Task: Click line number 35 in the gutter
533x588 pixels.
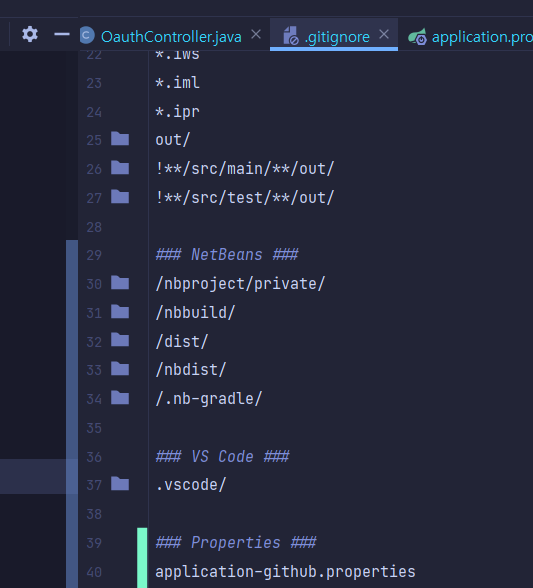Action: pyautogui.click(x=94, y=428)
